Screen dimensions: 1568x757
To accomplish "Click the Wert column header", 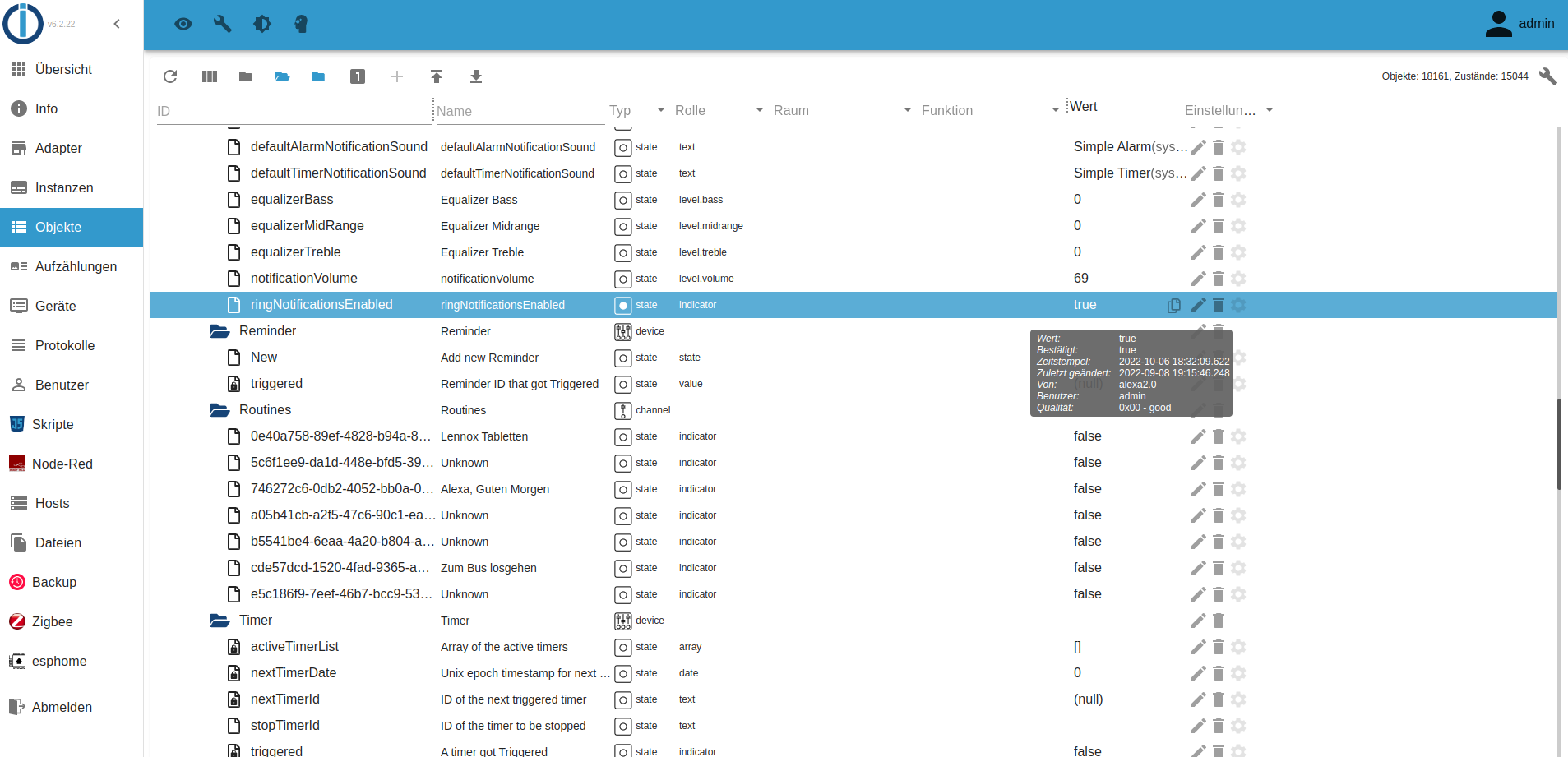I will tap(1084, 107).
